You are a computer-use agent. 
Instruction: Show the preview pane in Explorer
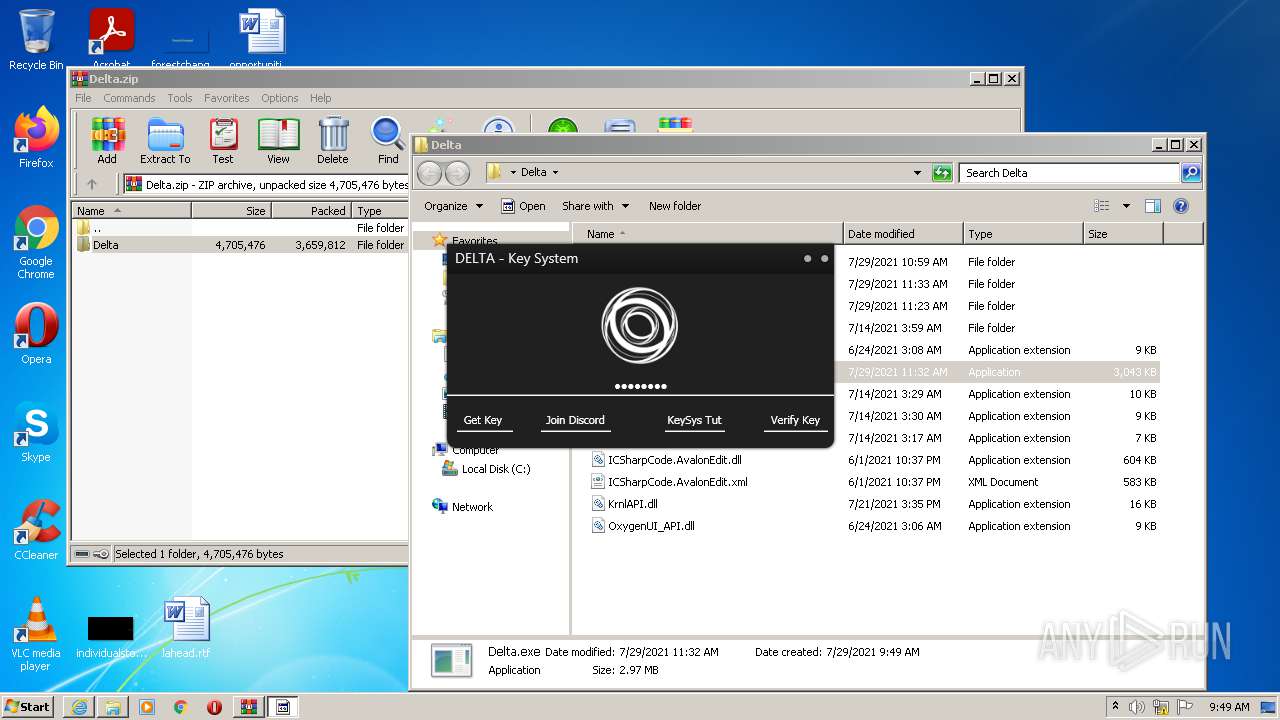coord(1153,206)
